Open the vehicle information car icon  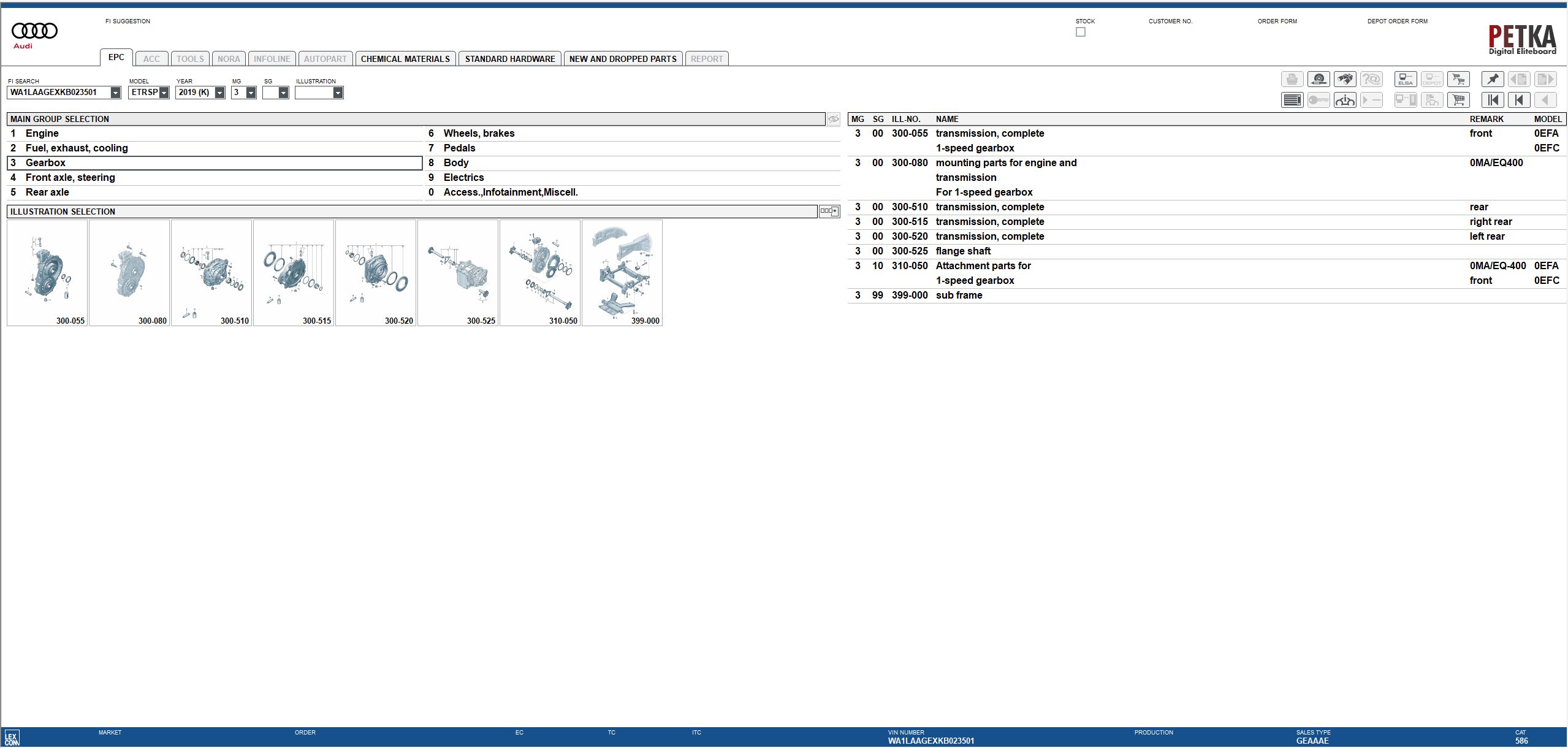point(1345,100)
